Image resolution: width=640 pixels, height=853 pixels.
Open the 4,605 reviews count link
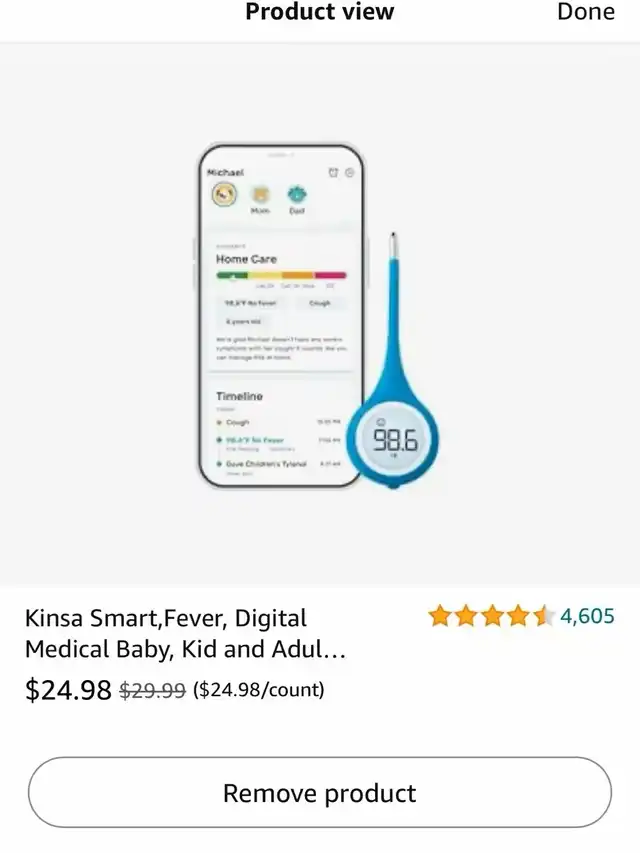587,616
